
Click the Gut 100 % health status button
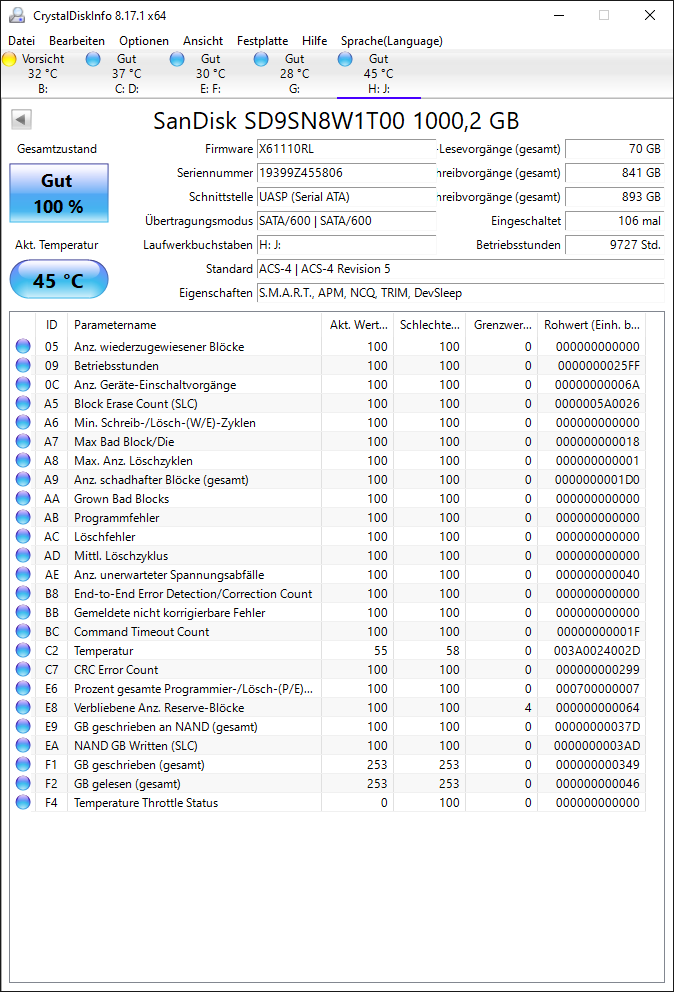(x=59, y=193)
